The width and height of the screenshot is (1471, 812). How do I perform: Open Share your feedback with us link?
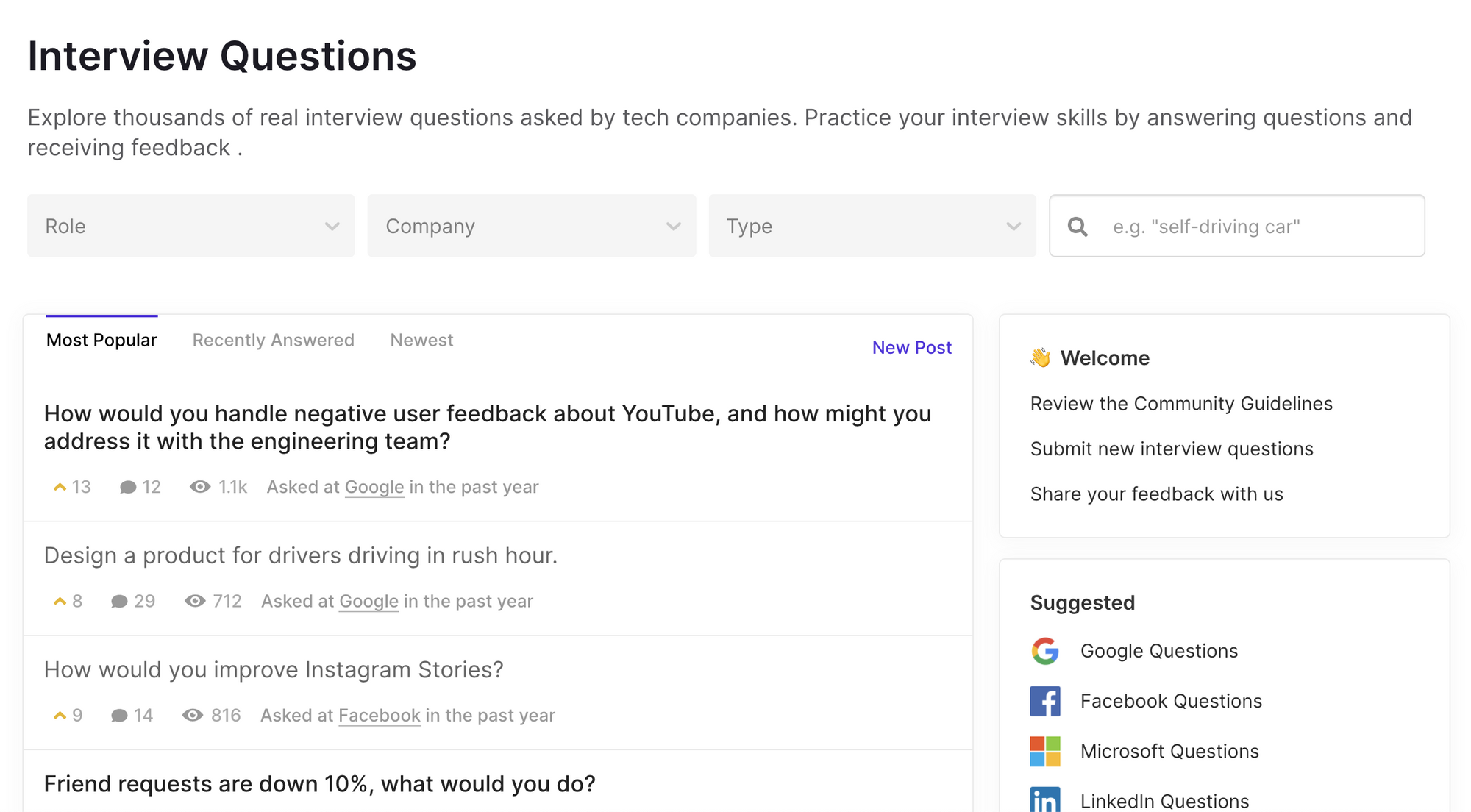coord(1157,494)
